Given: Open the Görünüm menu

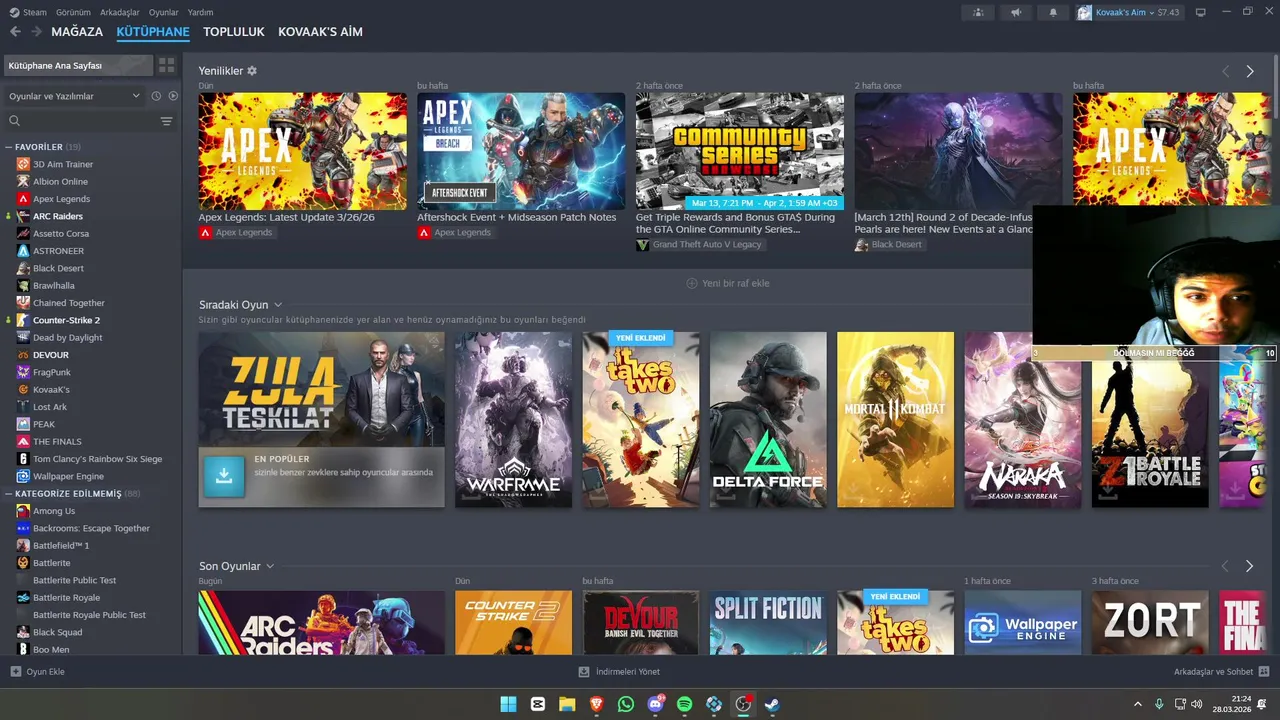Looking at the screenshot, I should pos(73,12).
